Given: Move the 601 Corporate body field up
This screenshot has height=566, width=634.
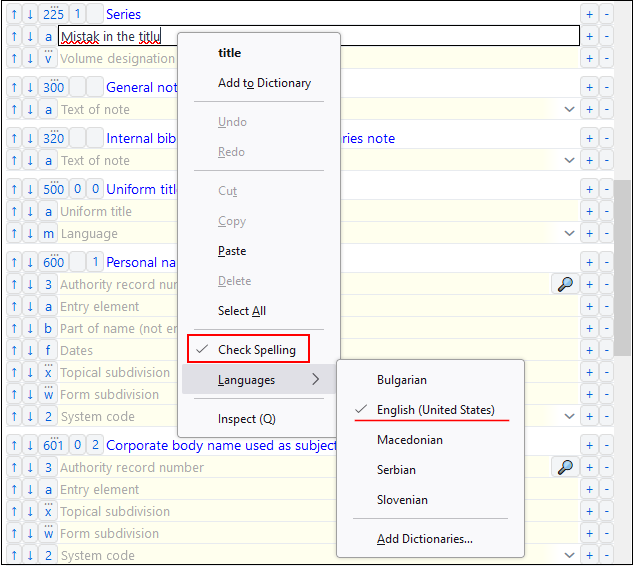Looking at the screenshot, I should 14,445.
